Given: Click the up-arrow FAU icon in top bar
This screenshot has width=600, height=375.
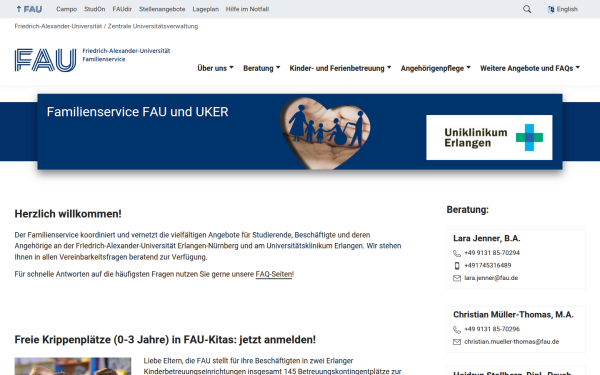Looking at the screenshot, I should (x=29, y=9).
